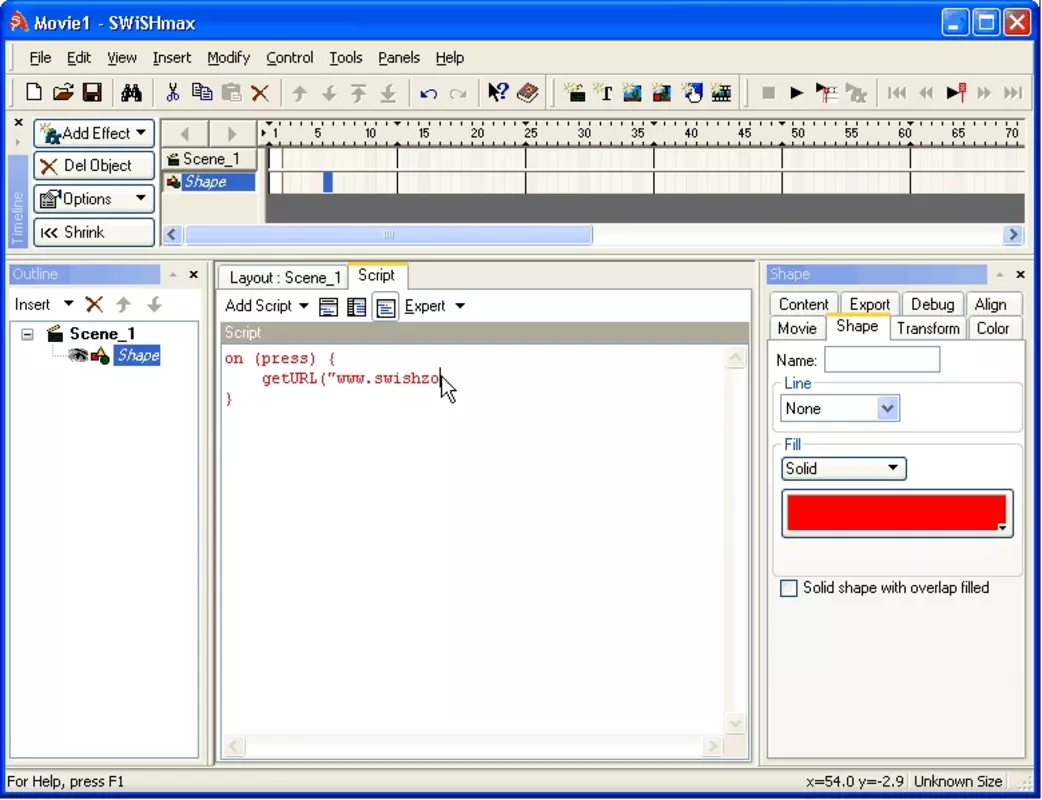Open a file using the folder icon
1042x800 pixels.
pos(63,92)
